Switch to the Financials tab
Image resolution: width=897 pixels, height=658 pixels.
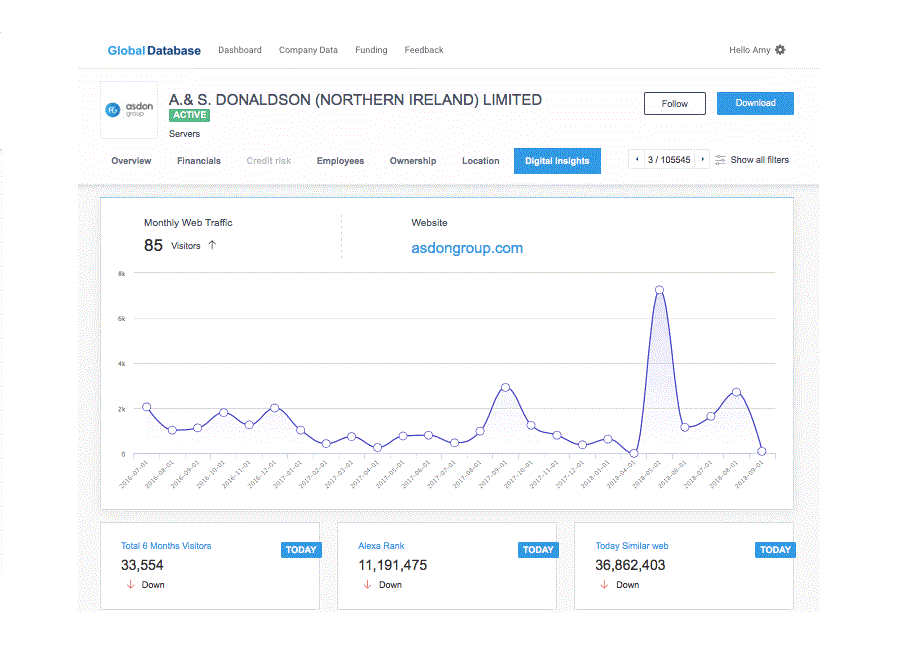pos(199,161)
